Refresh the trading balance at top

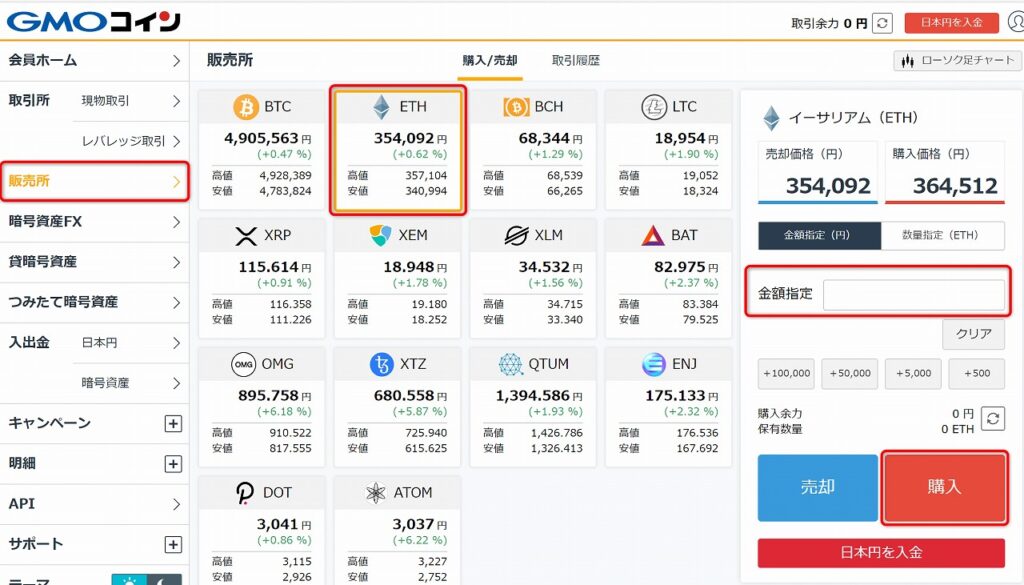tap(882, 23)
